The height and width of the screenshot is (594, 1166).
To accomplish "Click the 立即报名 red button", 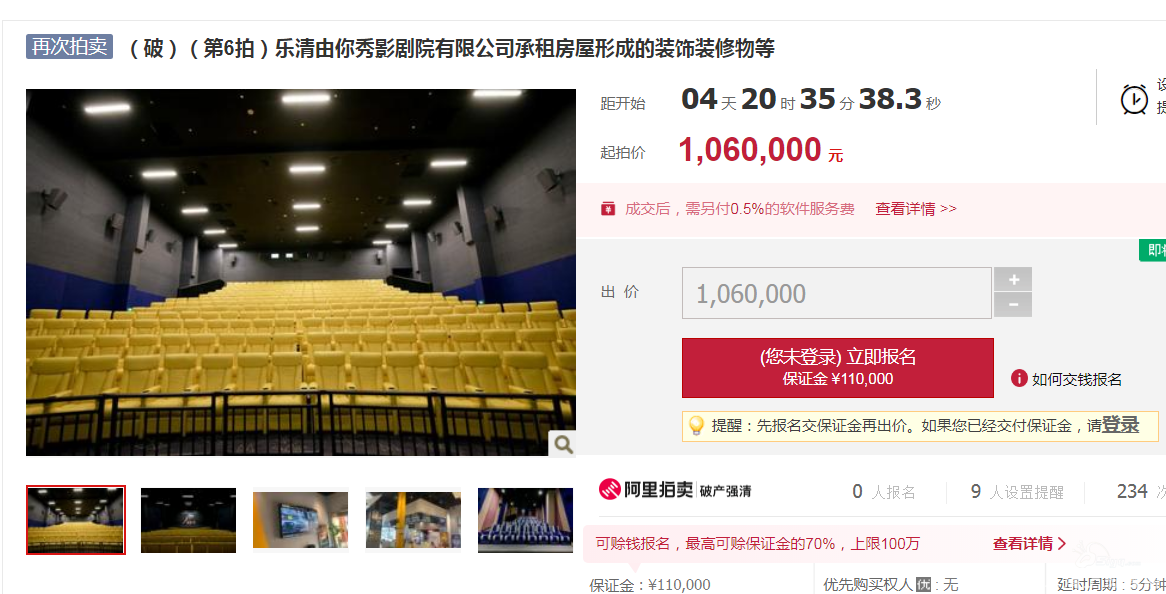I will coord(837,368).
